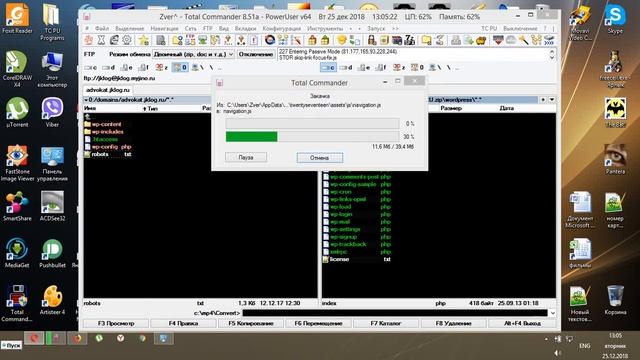
Task: Open Foxit Reader desktop shortcut
Action: click(17, 18)
